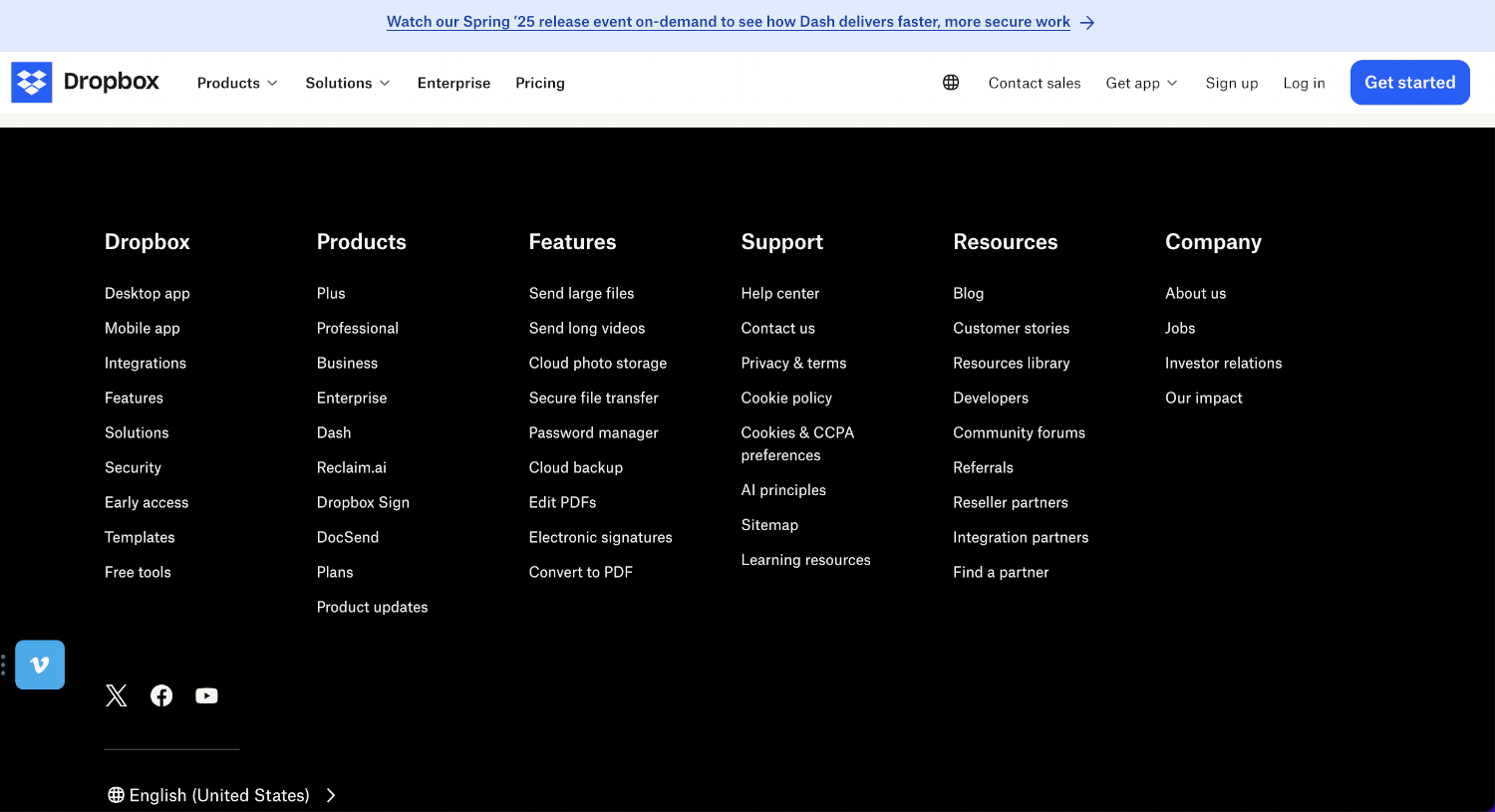This screenshot has height=812, width=1495.
Task: Open the Spring '25 release event banner link
Action: point(729,22)
